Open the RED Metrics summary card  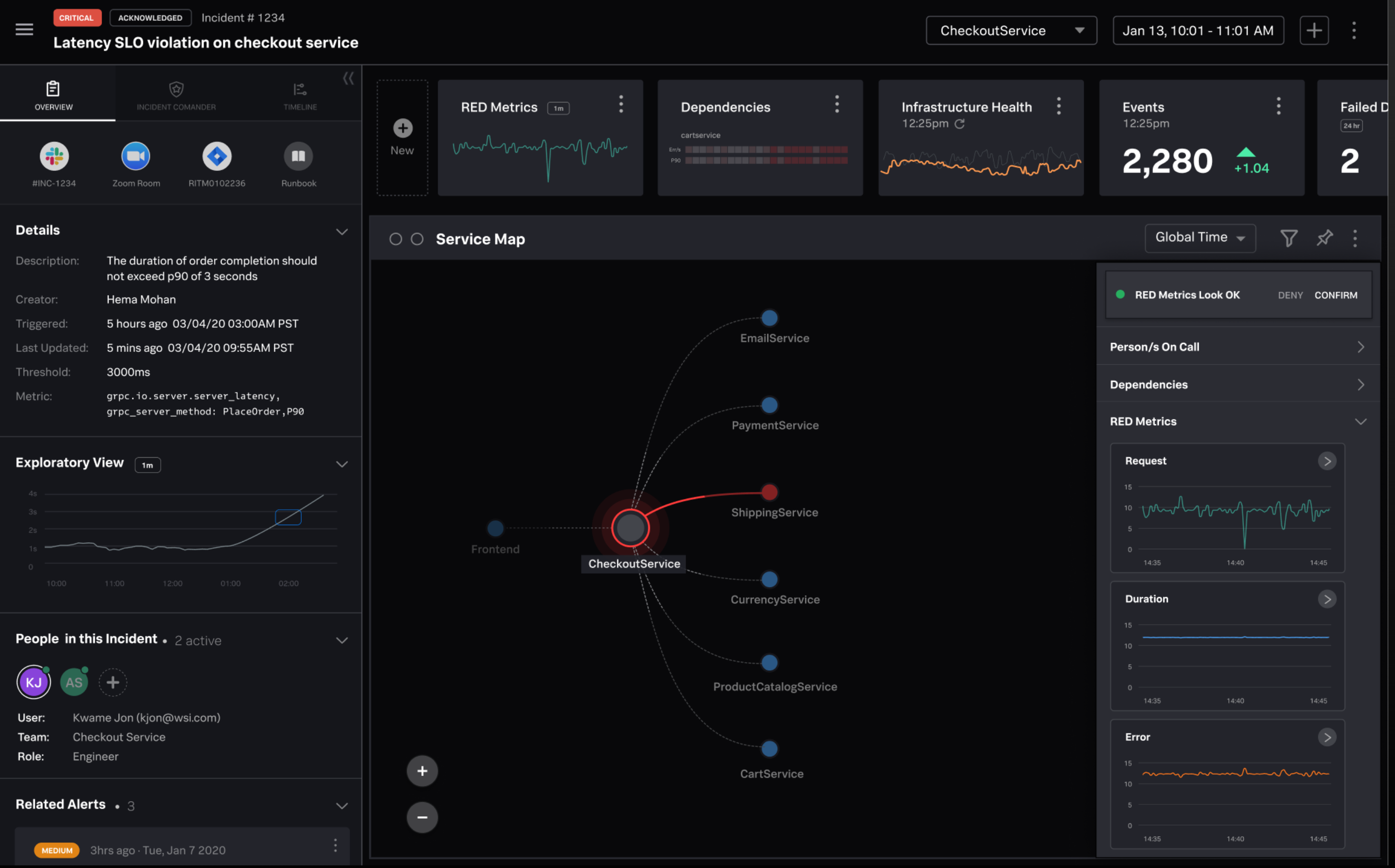tap(540, 138)
